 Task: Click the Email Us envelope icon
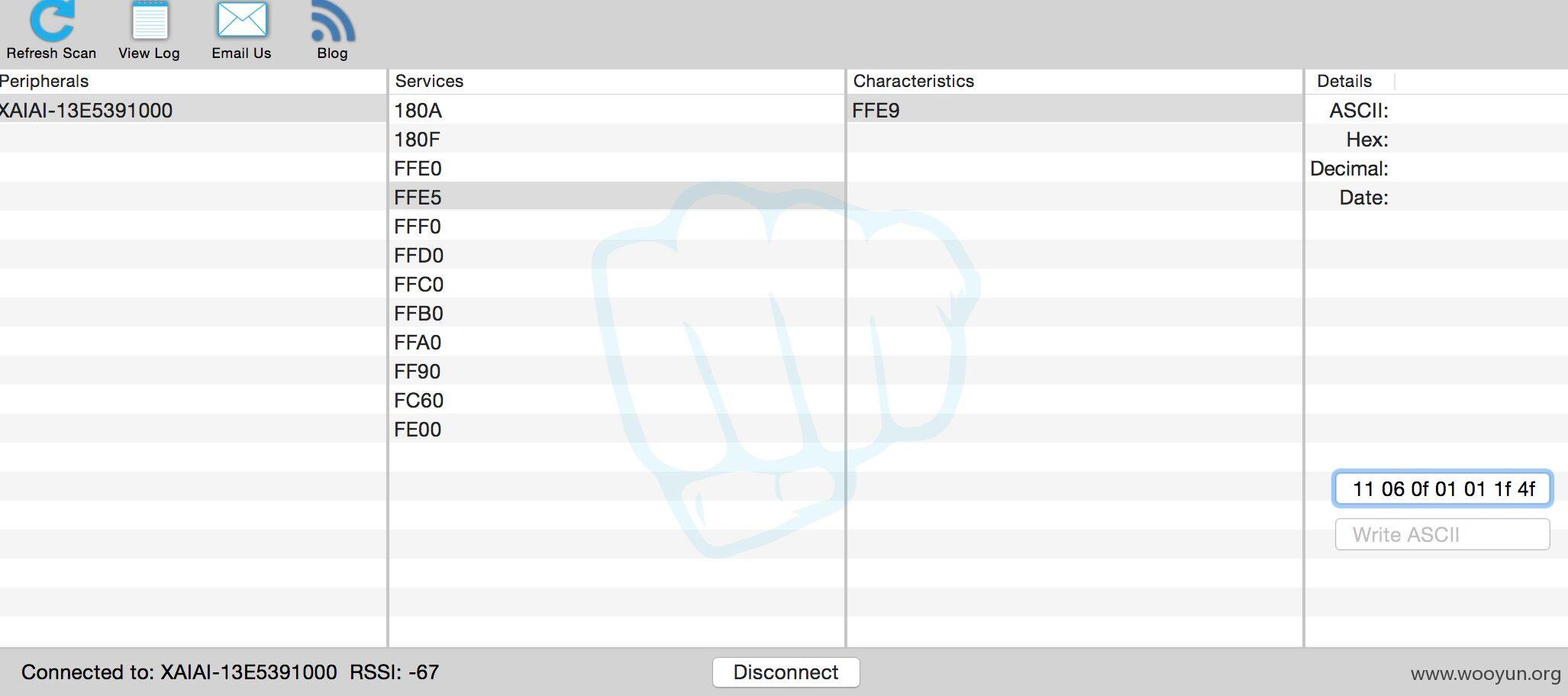pos(242,21)
